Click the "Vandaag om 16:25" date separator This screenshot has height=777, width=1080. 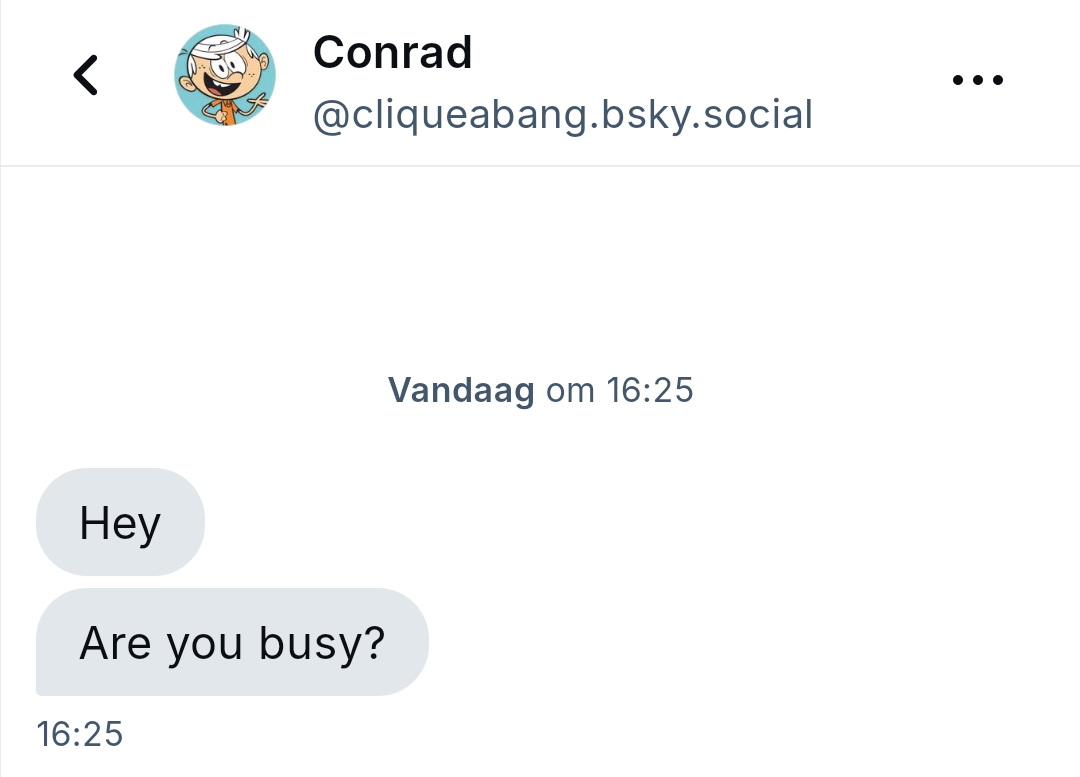[x=540, y=390]
